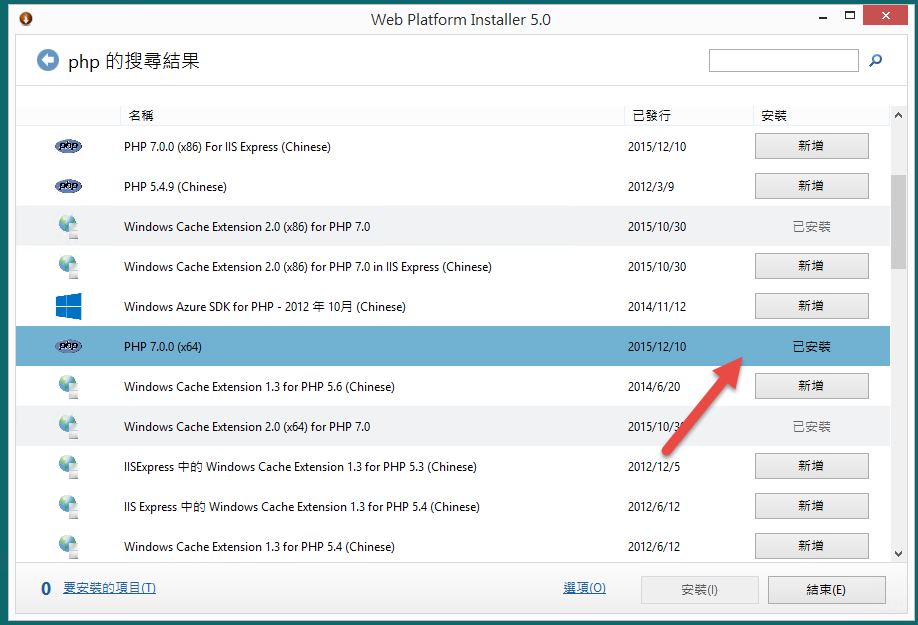
Task: Add Windows Cache Extension 1.3 for PHP 5.6
Action: [x=811, y=386]
